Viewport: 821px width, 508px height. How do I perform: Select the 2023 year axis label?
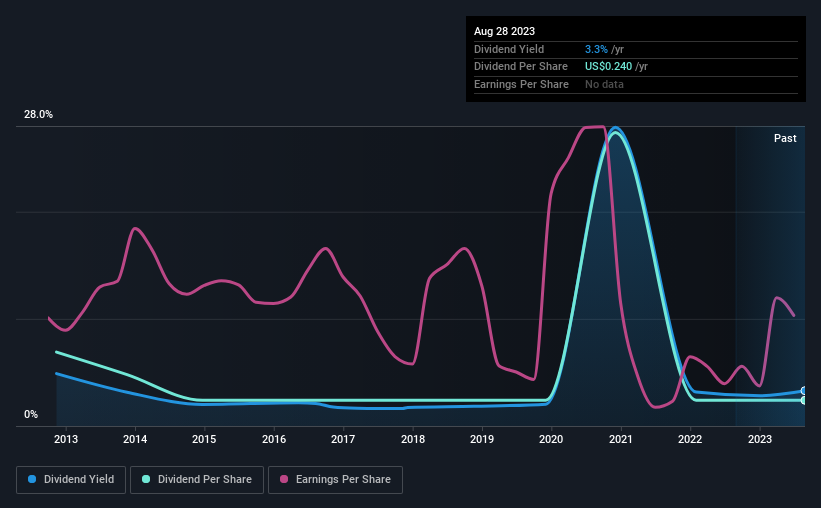click(760, 438)
